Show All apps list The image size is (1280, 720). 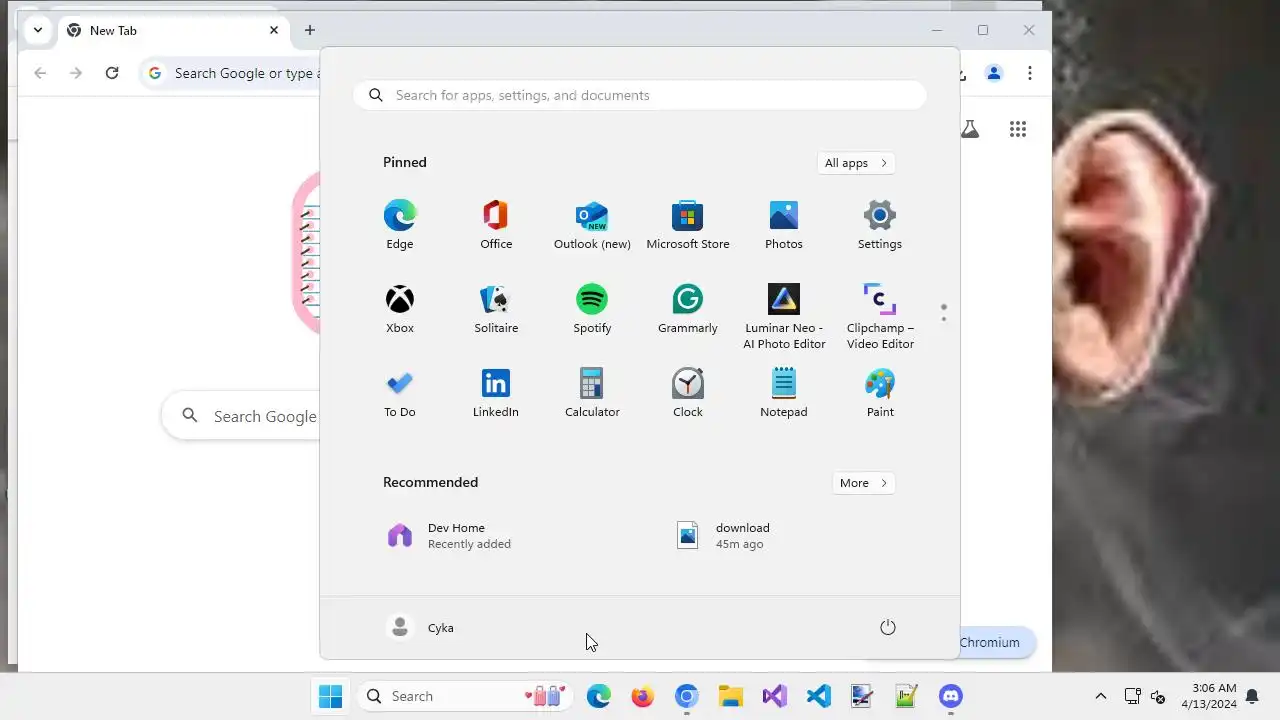(856, 163)
